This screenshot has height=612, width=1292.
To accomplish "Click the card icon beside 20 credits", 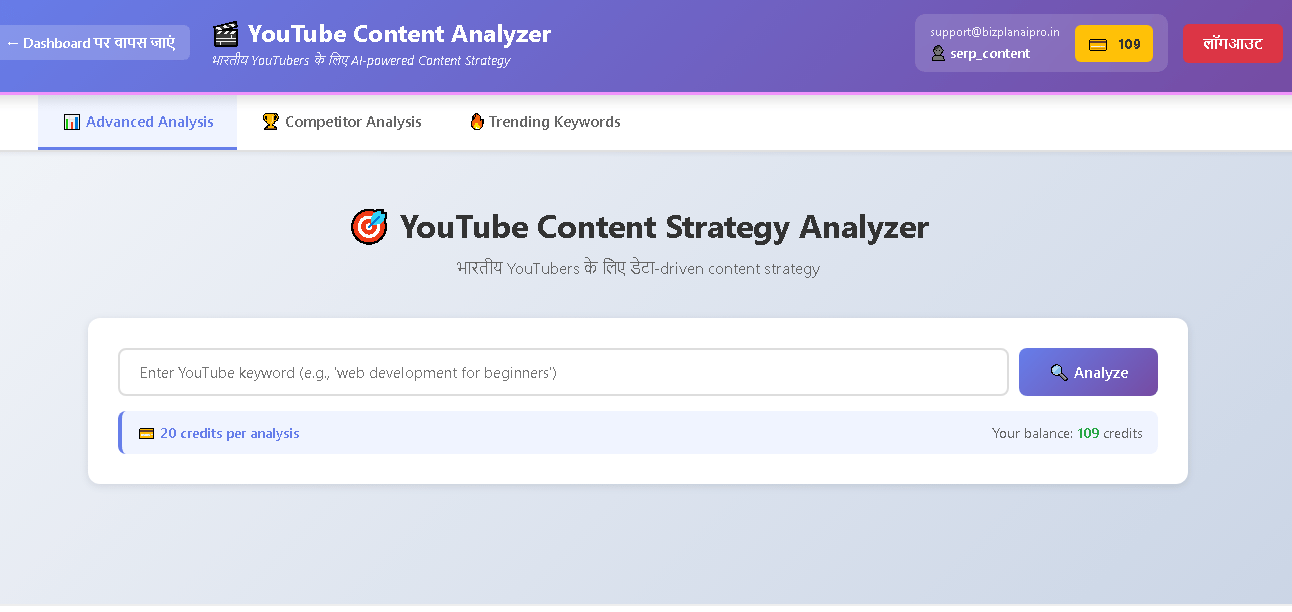I will pos(146,433).
